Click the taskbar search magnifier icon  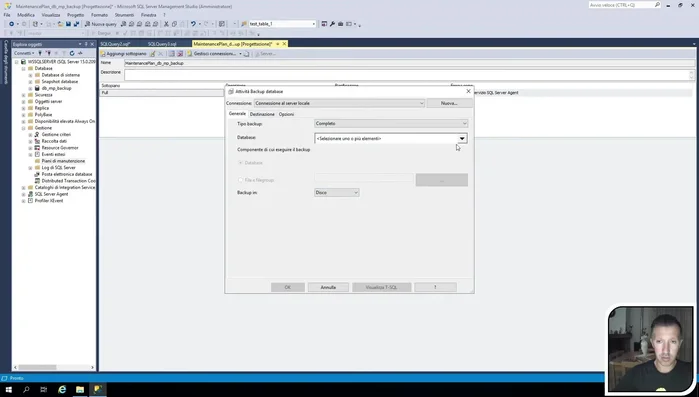(x=26, y=389)
